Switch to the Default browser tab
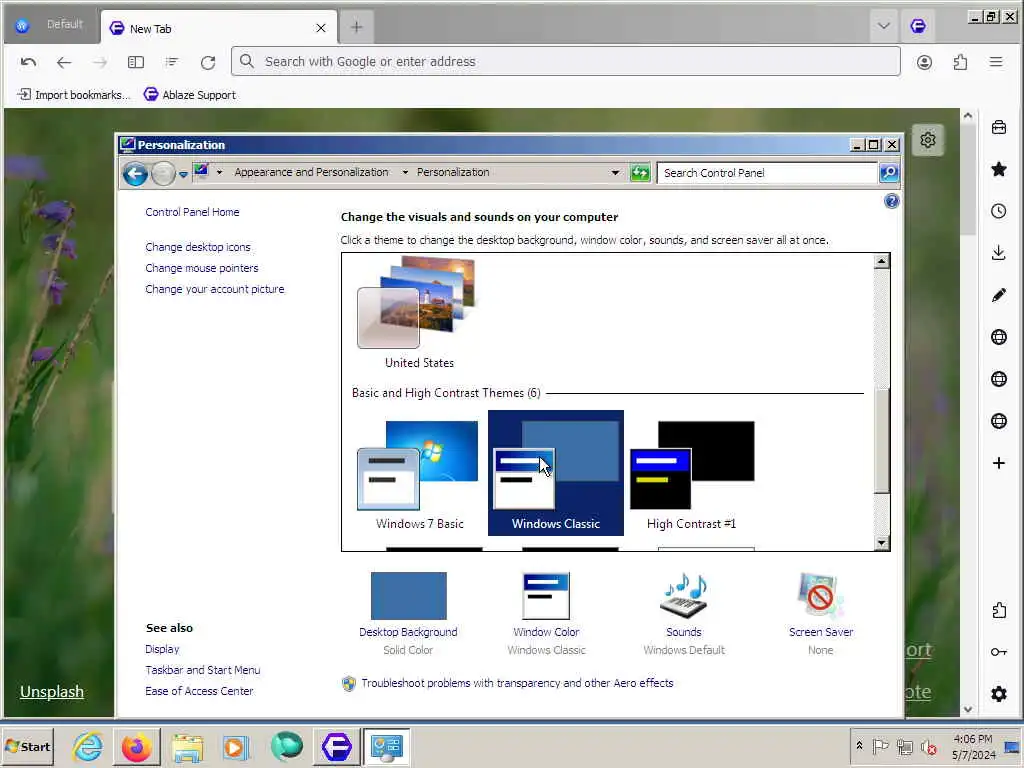 52,26
